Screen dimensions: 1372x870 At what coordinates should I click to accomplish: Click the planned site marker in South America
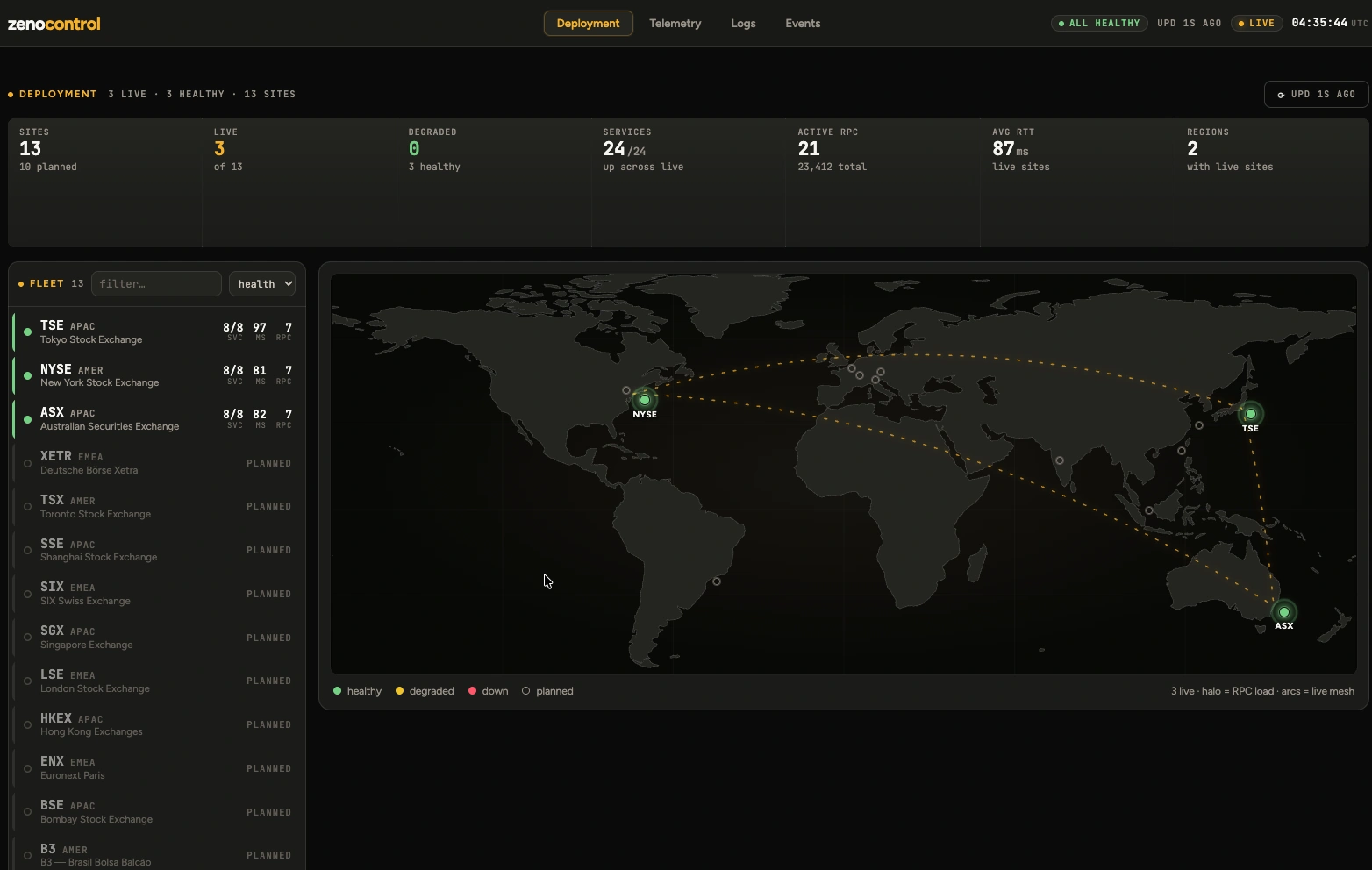pyautogui.click(x=717, y=581)
